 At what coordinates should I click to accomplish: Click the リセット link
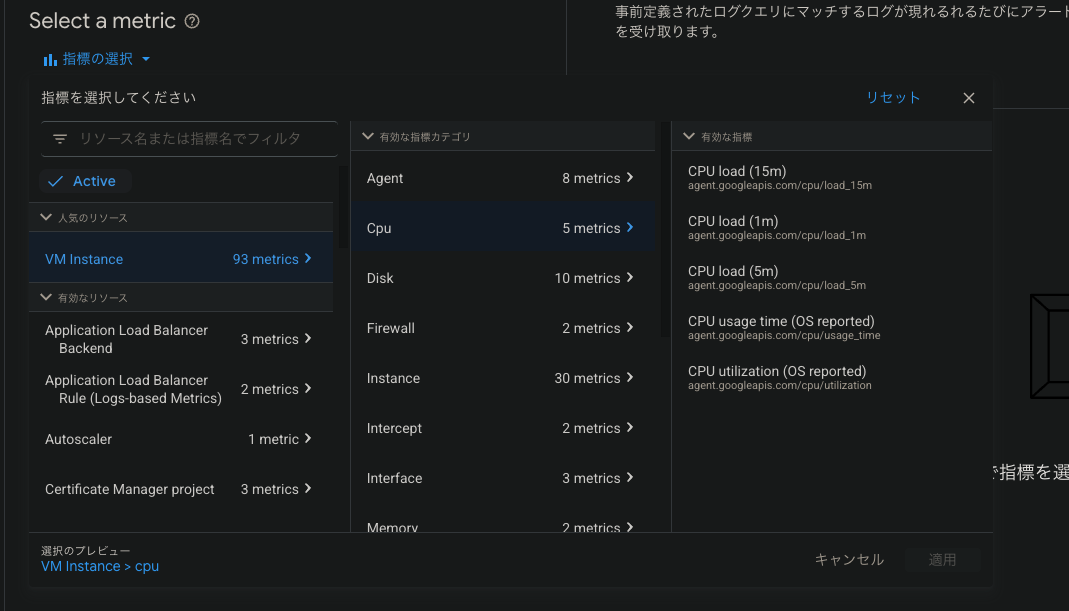[892, 98]
